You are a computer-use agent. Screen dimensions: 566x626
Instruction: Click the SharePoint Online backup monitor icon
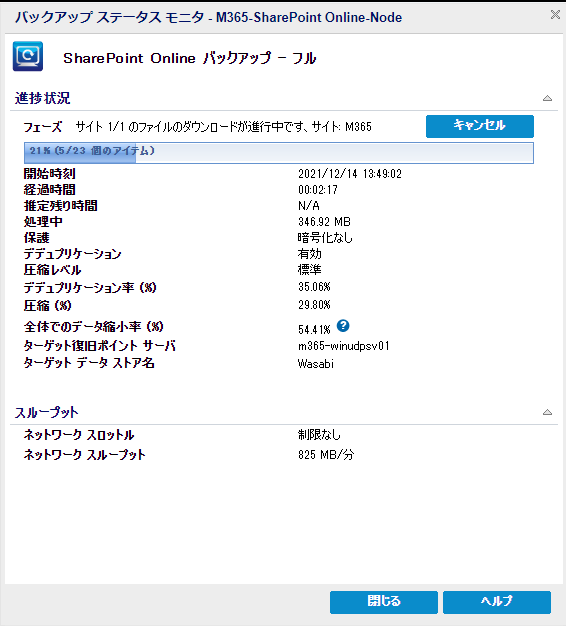pyautogui.click(x=28, y=56)
